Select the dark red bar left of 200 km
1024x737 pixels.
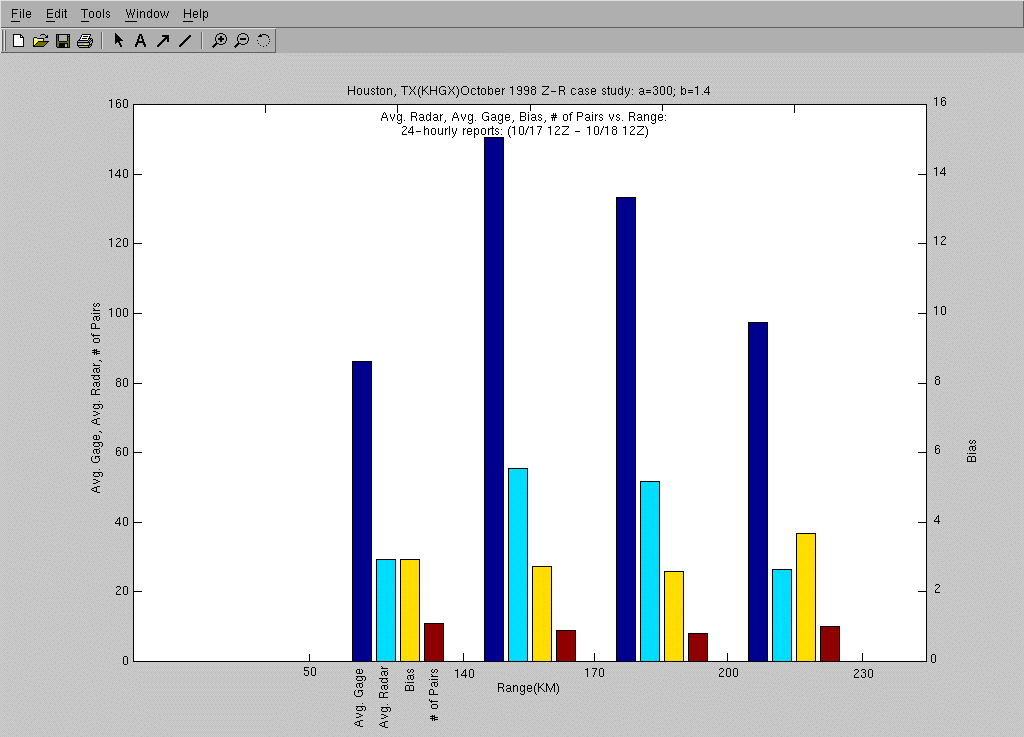[697, 647]
